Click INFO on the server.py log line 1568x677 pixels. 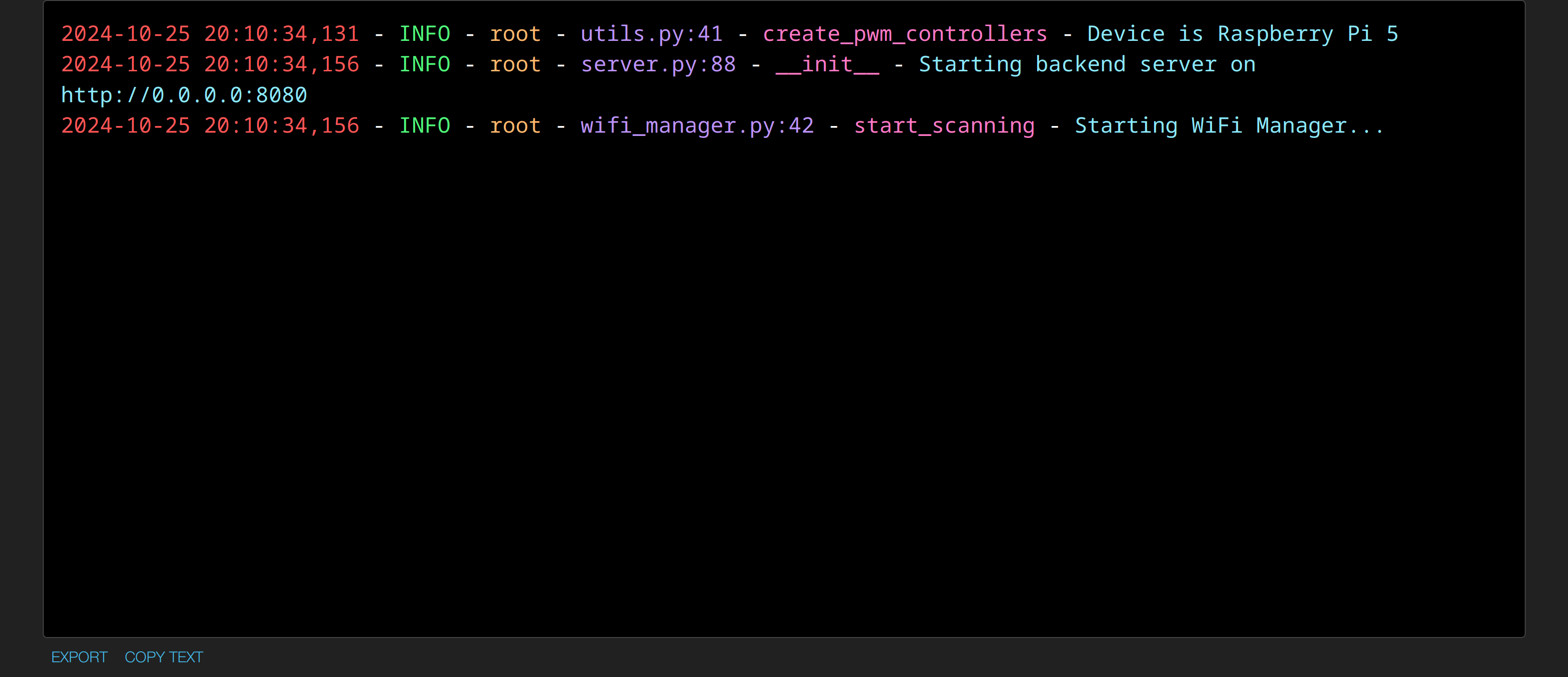point(424,65)
